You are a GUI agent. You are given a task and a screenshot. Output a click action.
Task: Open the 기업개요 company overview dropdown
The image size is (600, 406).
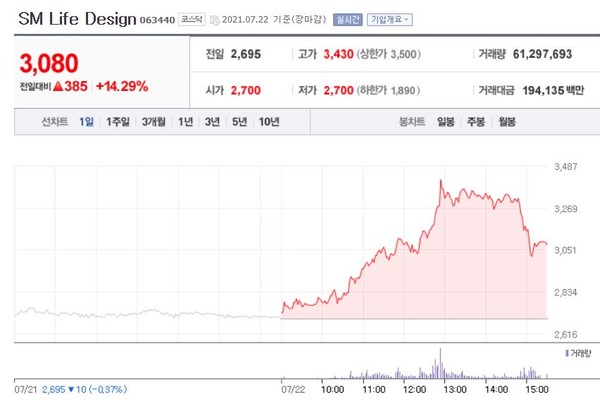coord(389,19)
